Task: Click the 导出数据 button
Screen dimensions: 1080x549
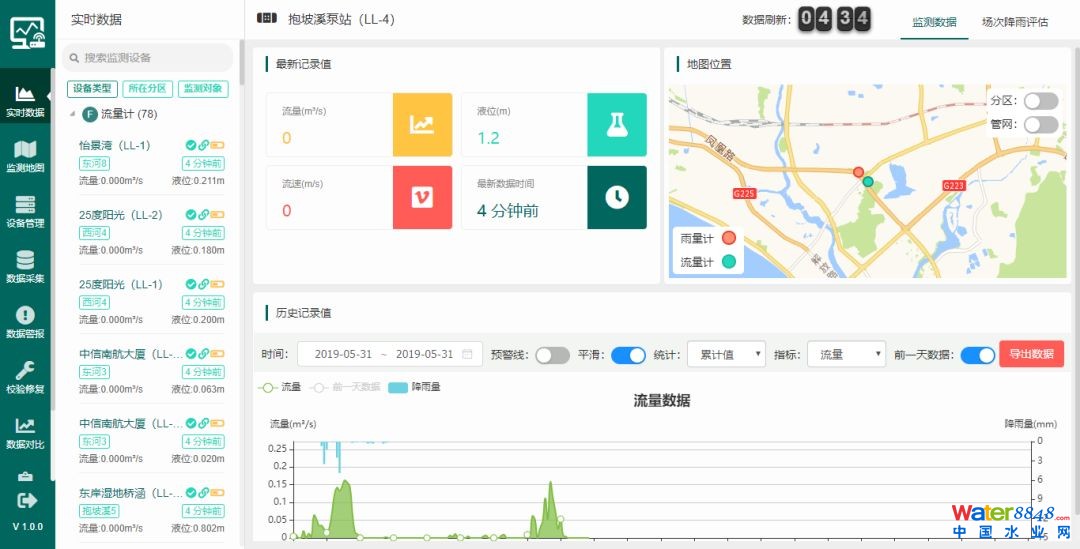Action: click(x=1031, y=354)
